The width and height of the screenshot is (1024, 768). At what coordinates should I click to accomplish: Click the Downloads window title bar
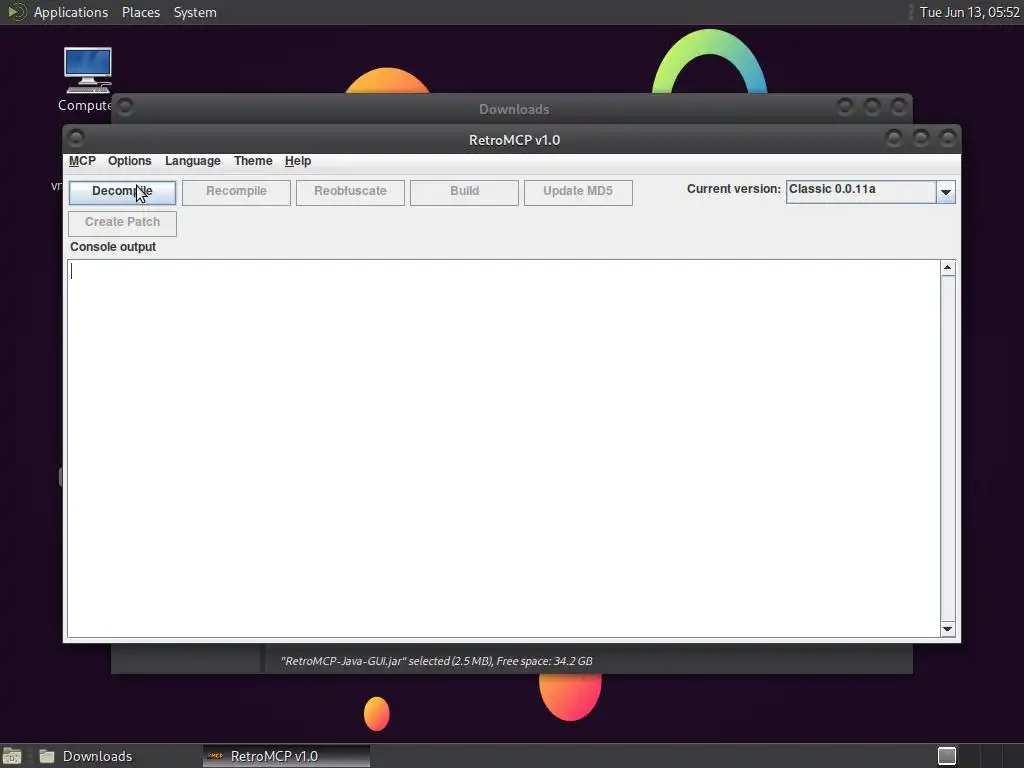(x=513, y=109)
